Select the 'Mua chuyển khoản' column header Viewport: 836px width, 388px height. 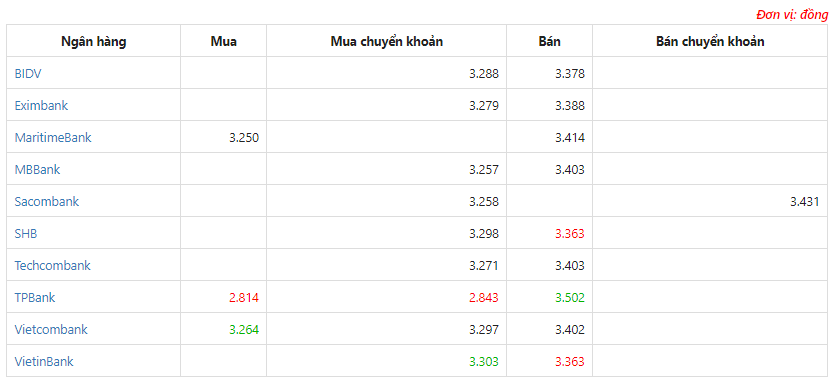[387, 42]
